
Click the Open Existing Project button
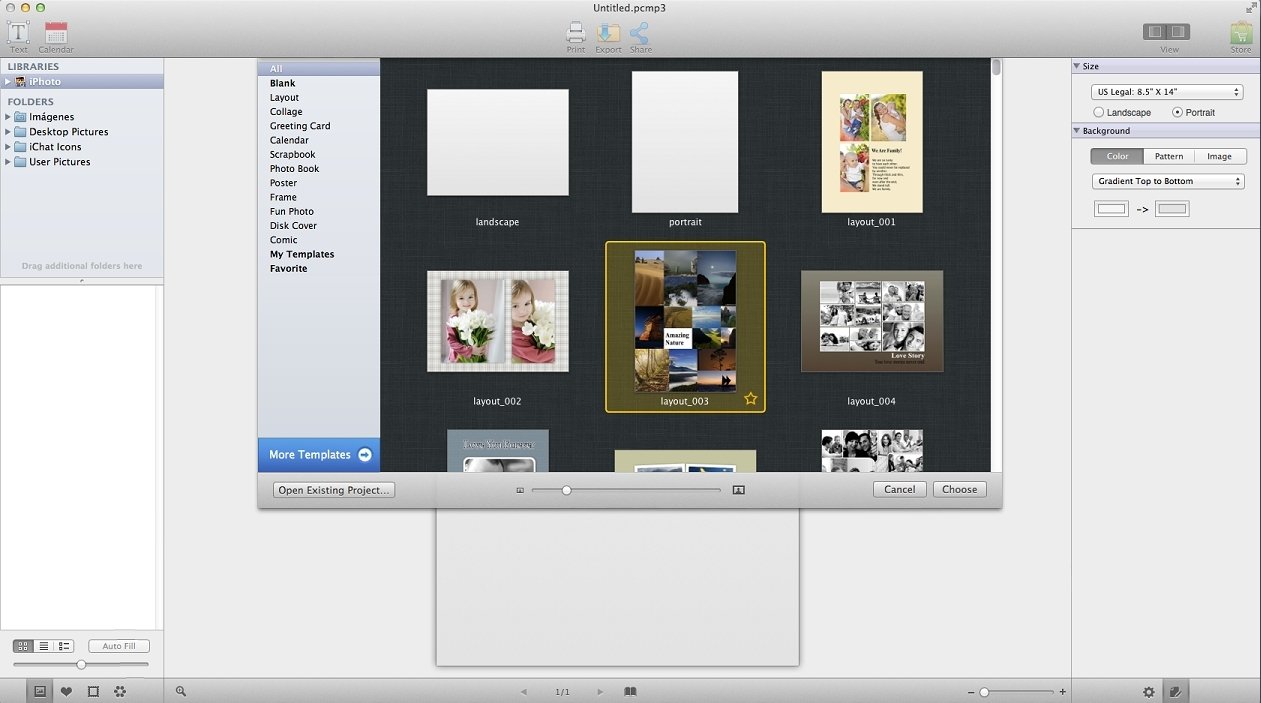click(x=333, y=489)
